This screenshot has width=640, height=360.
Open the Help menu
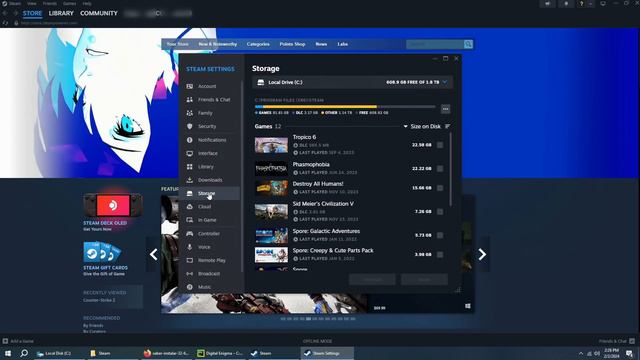tap(87, 3)
